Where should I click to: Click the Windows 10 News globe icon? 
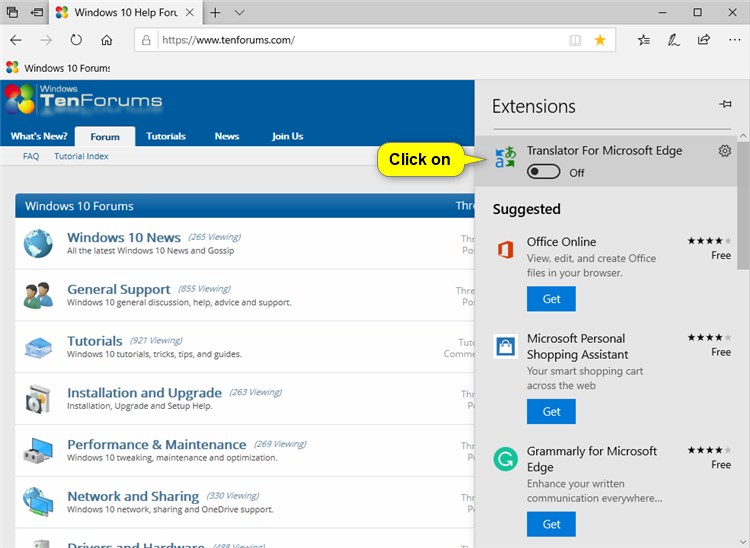38,243
